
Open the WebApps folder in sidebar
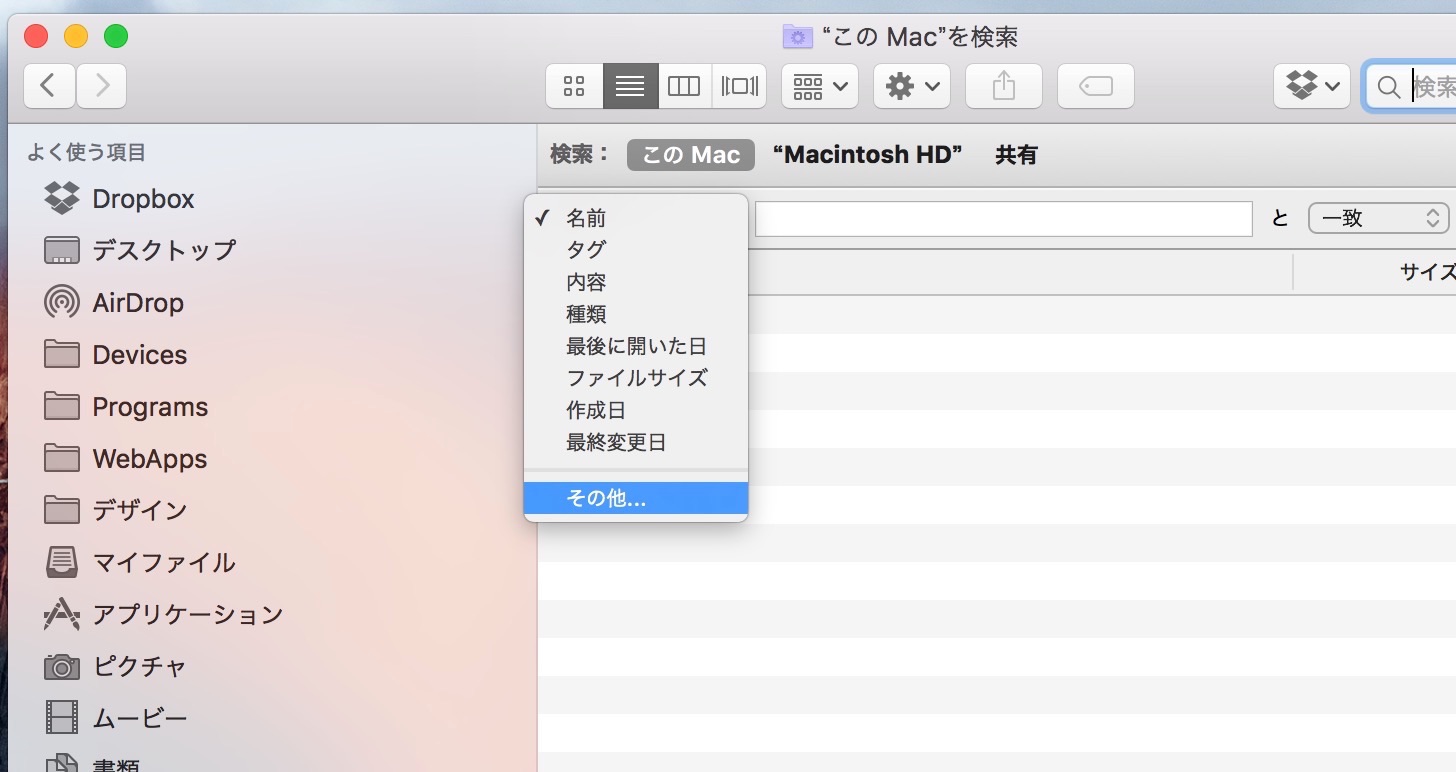tap(126, 458)
